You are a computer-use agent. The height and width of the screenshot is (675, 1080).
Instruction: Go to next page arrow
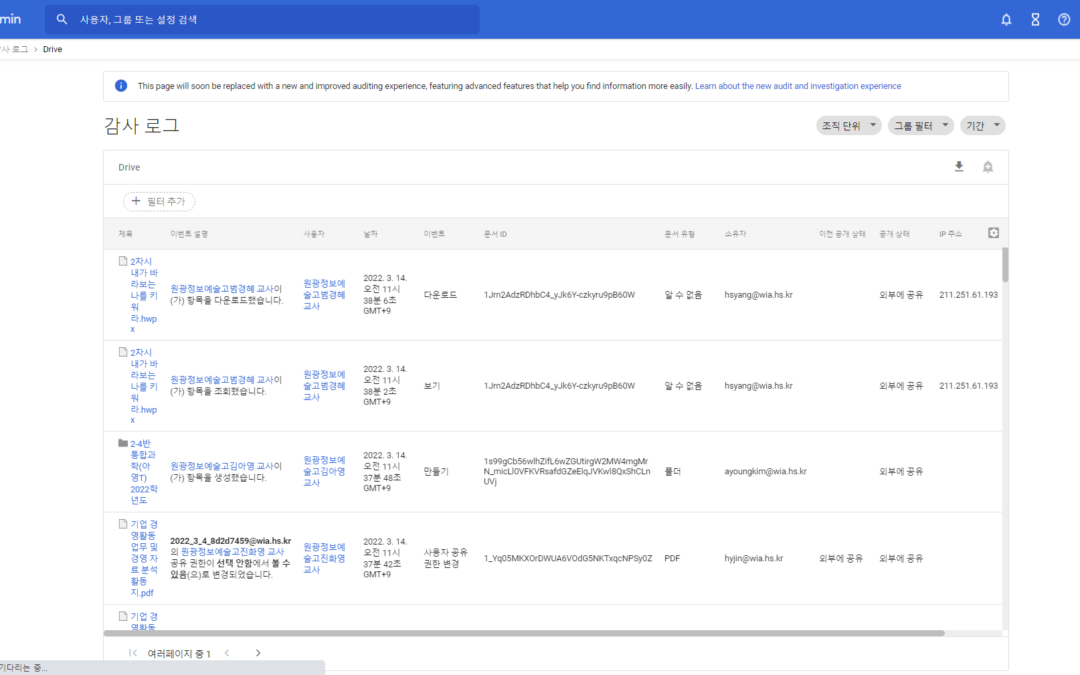point(258,653)
